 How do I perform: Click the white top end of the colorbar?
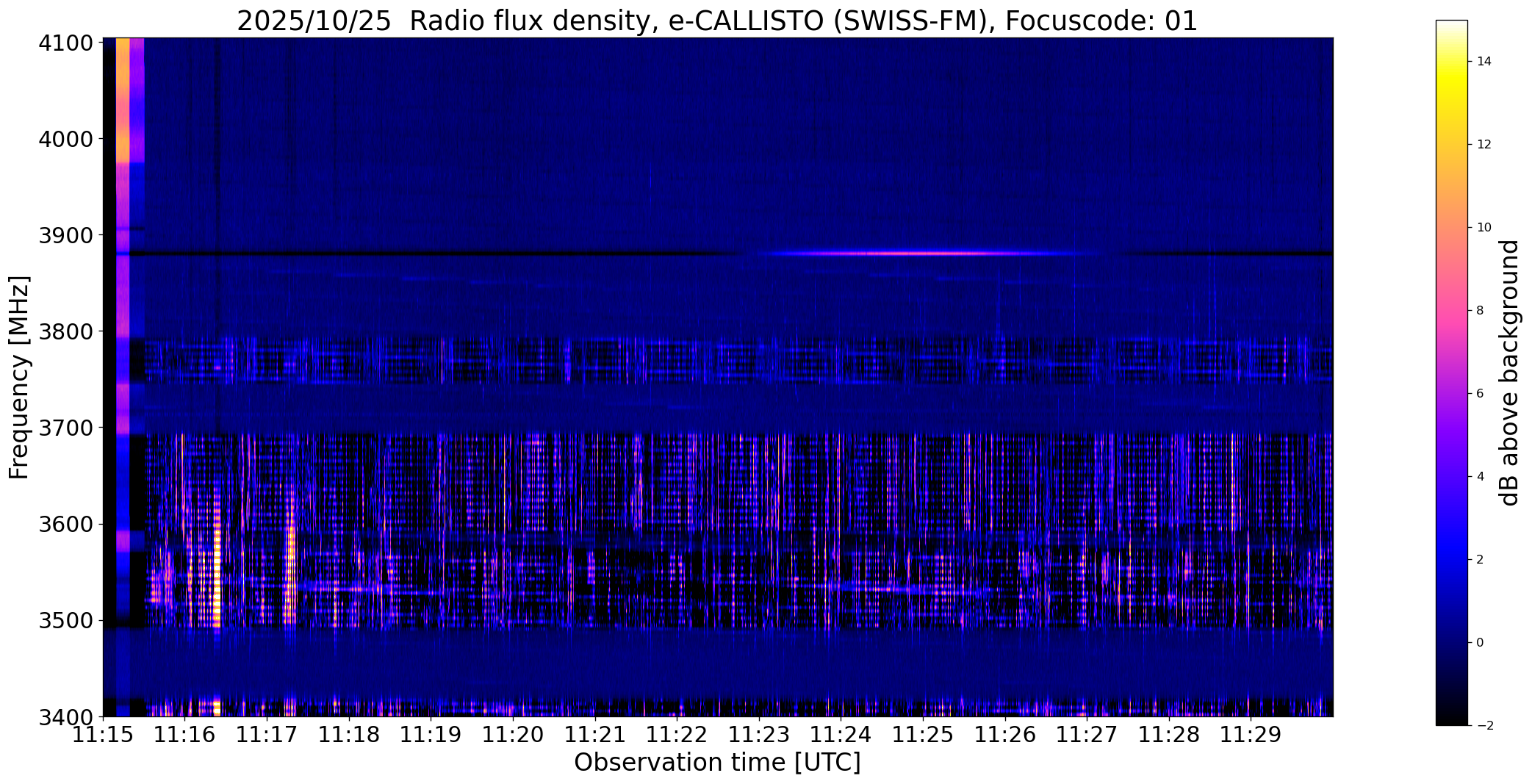pyautogui.click(x=1452, y=26)
